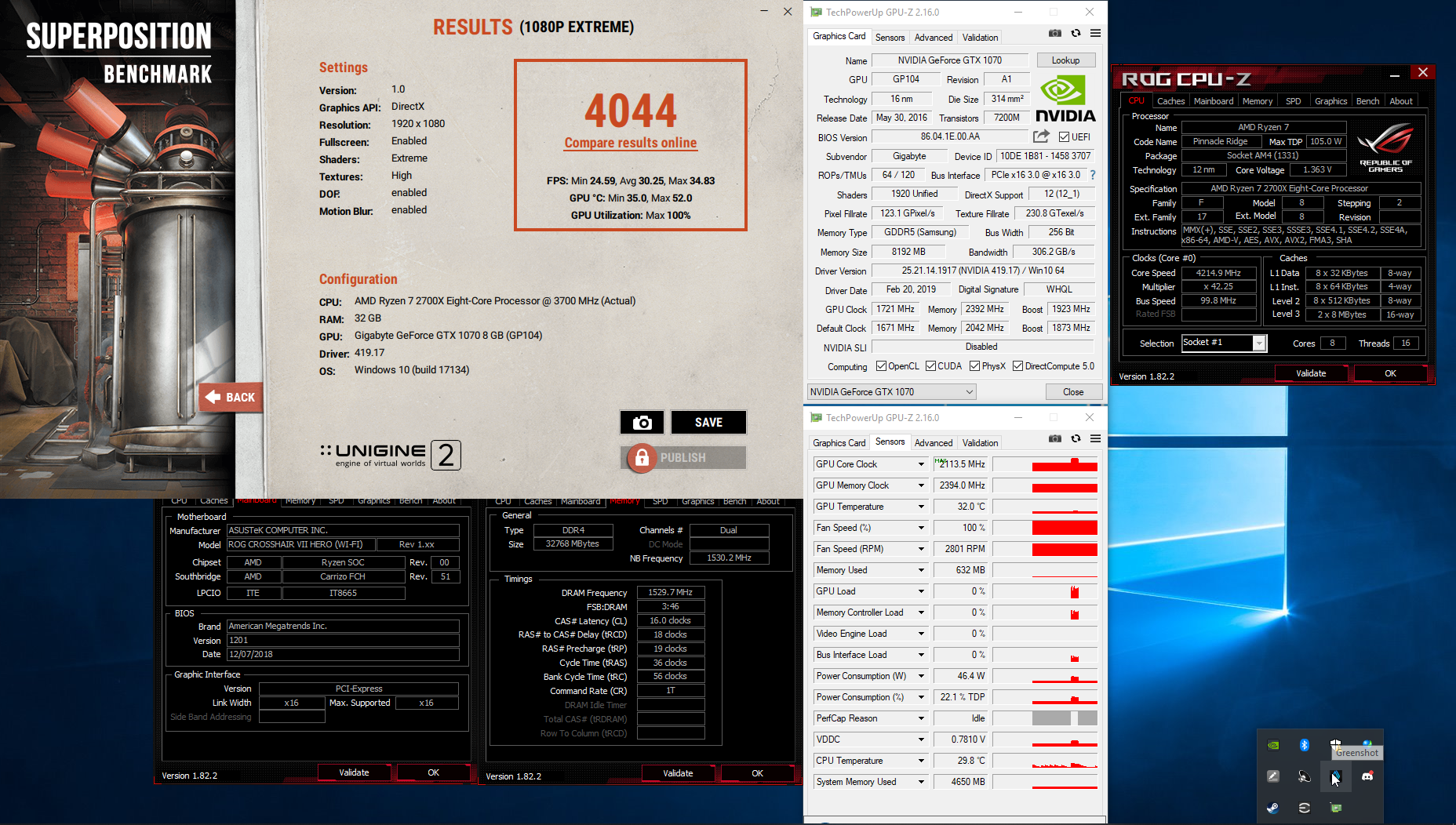Open the Power Consumption (W) sensor dropdown
Viewport: 1456px width, 825px height.
[921, 676]
